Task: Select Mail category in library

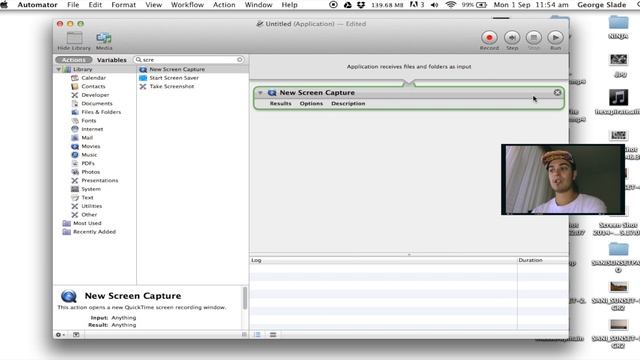Action: [x=87, y=138]
